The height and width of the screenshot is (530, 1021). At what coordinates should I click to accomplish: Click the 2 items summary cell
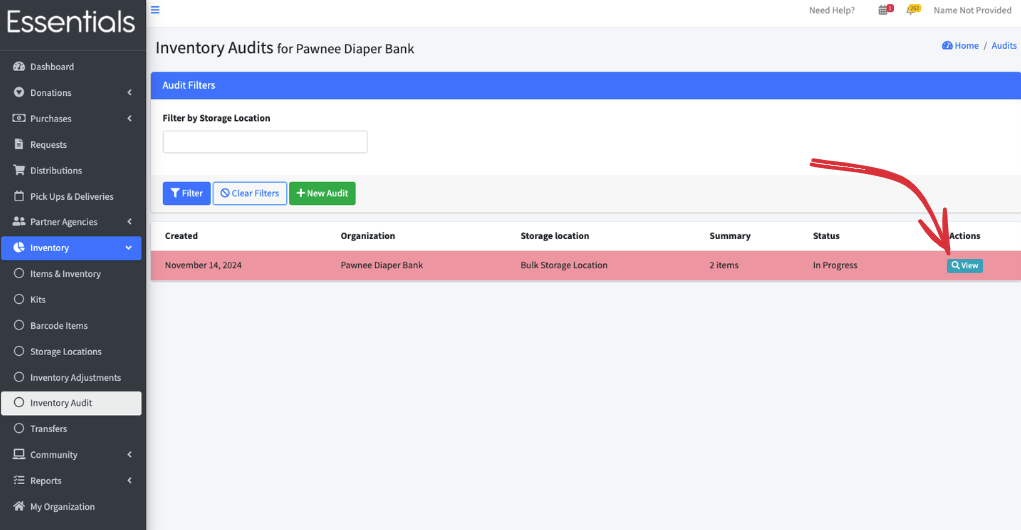point(724,265)
